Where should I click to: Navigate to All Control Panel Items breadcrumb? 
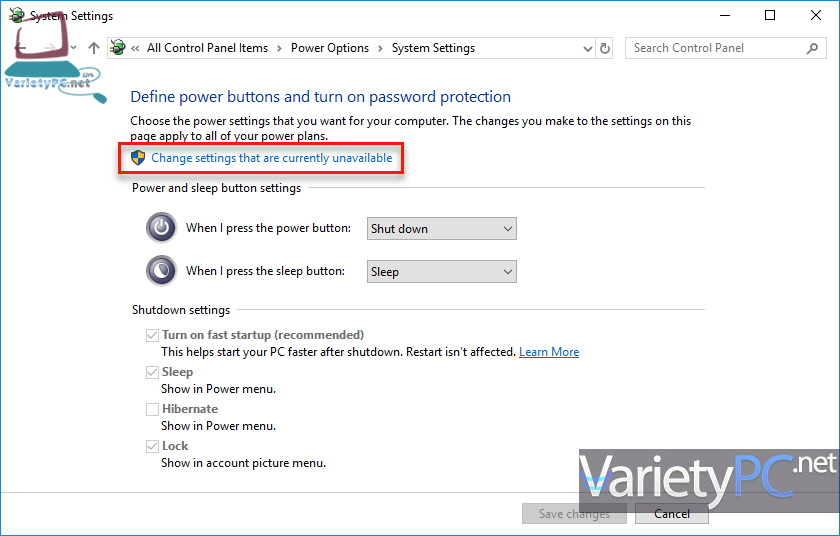click(207, 48)
